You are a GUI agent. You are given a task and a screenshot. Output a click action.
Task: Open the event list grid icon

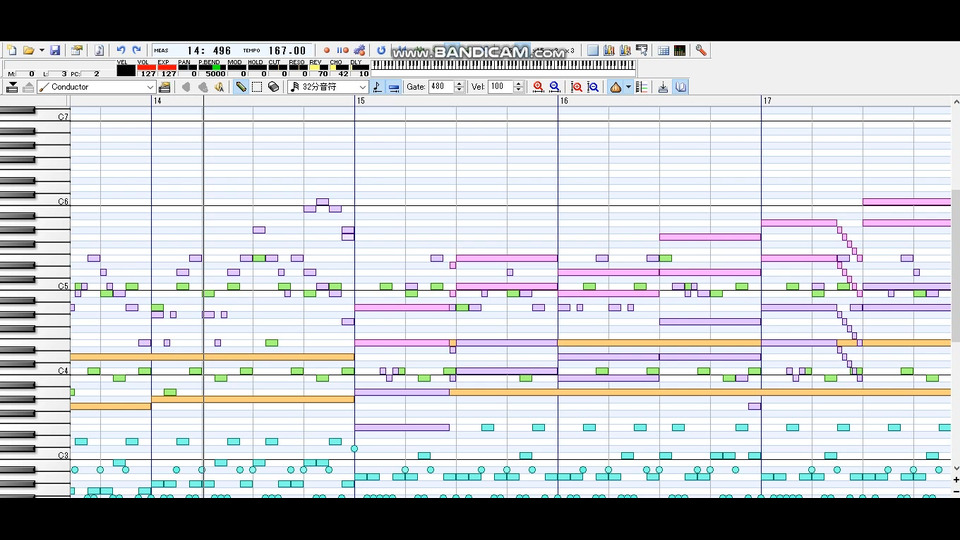tap(663, 50)
